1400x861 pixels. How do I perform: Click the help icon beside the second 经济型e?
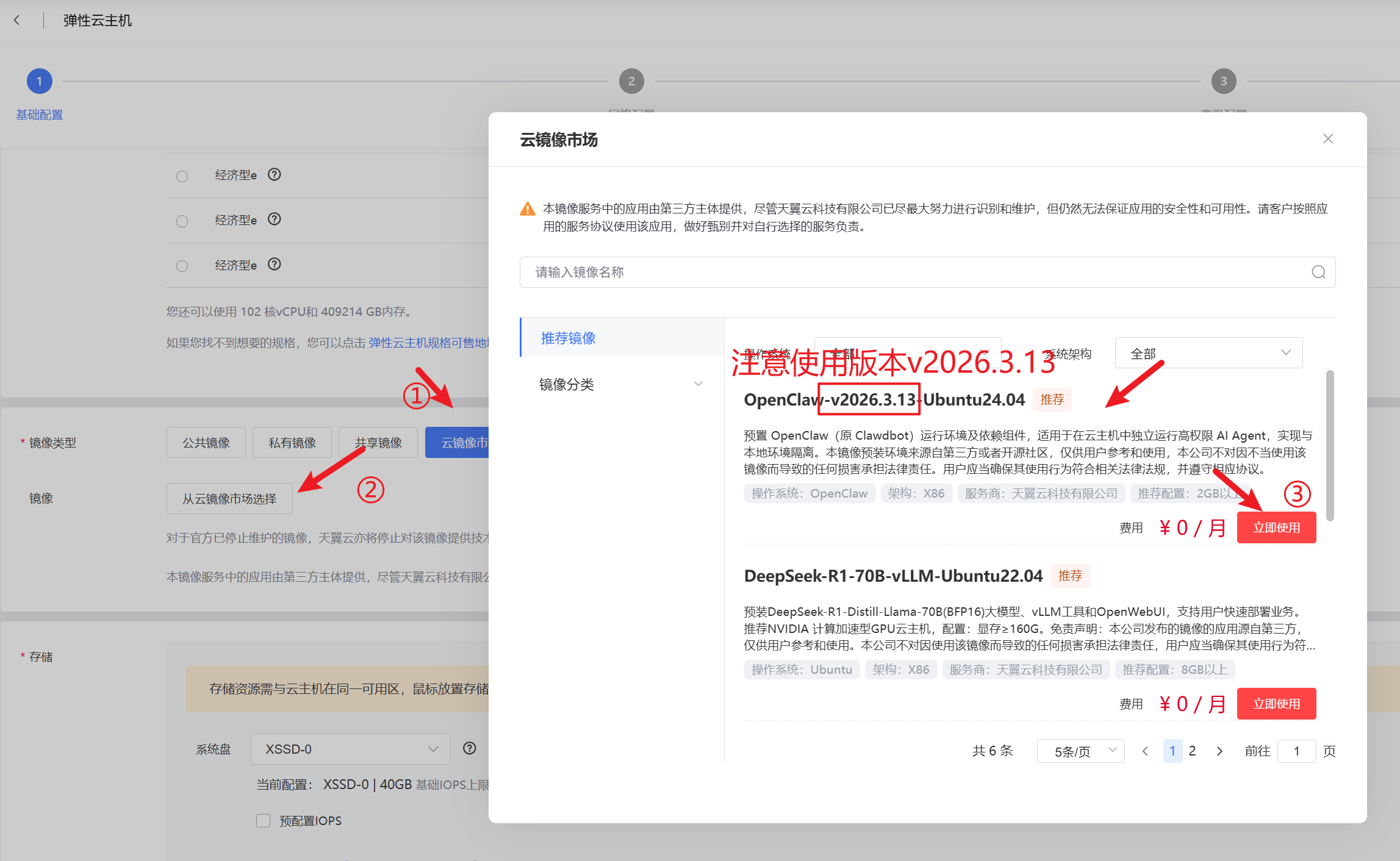275,219
